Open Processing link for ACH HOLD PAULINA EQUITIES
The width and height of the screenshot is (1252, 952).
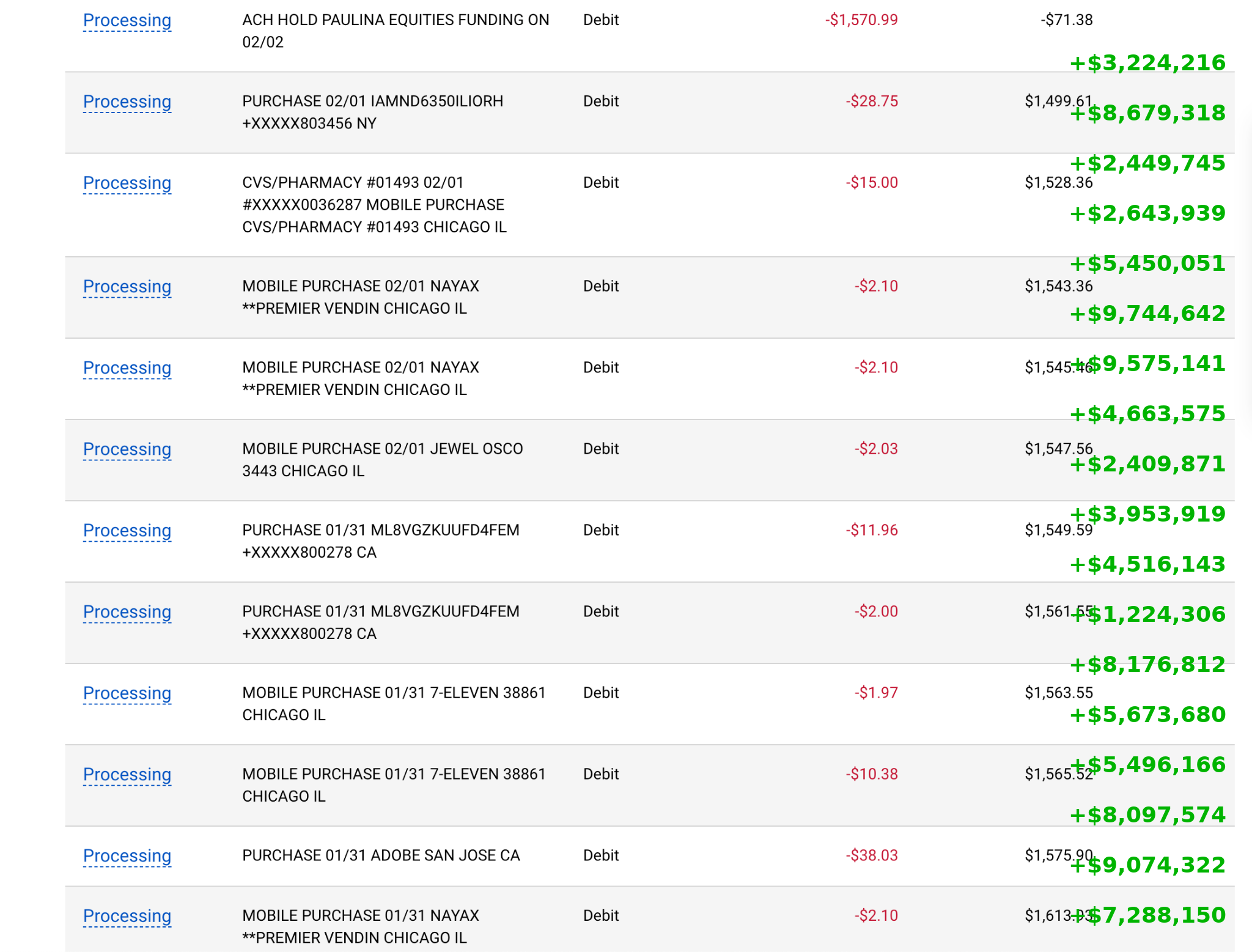(127, 20)
